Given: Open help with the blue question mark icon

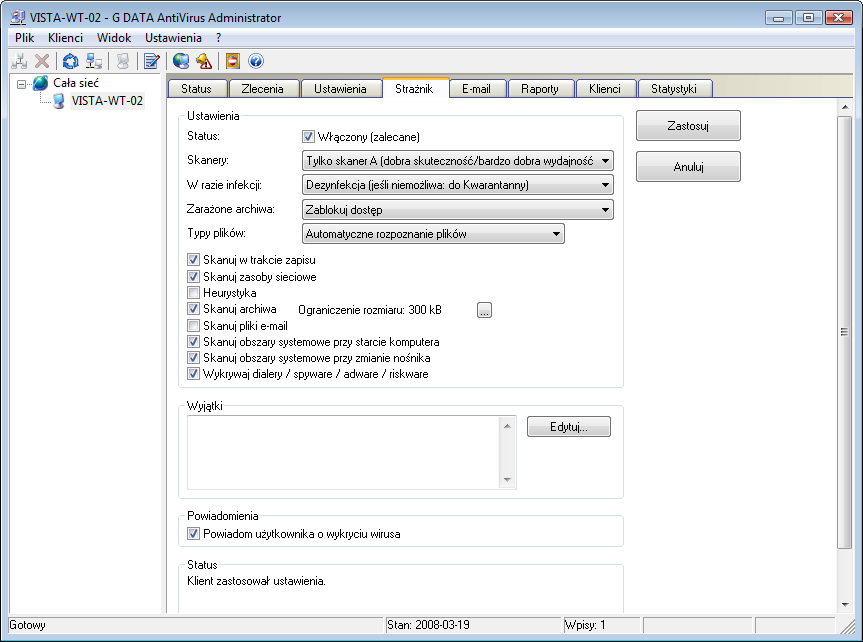Looking at the screenshot, I should pyautogui.click(x=255, y=61).
